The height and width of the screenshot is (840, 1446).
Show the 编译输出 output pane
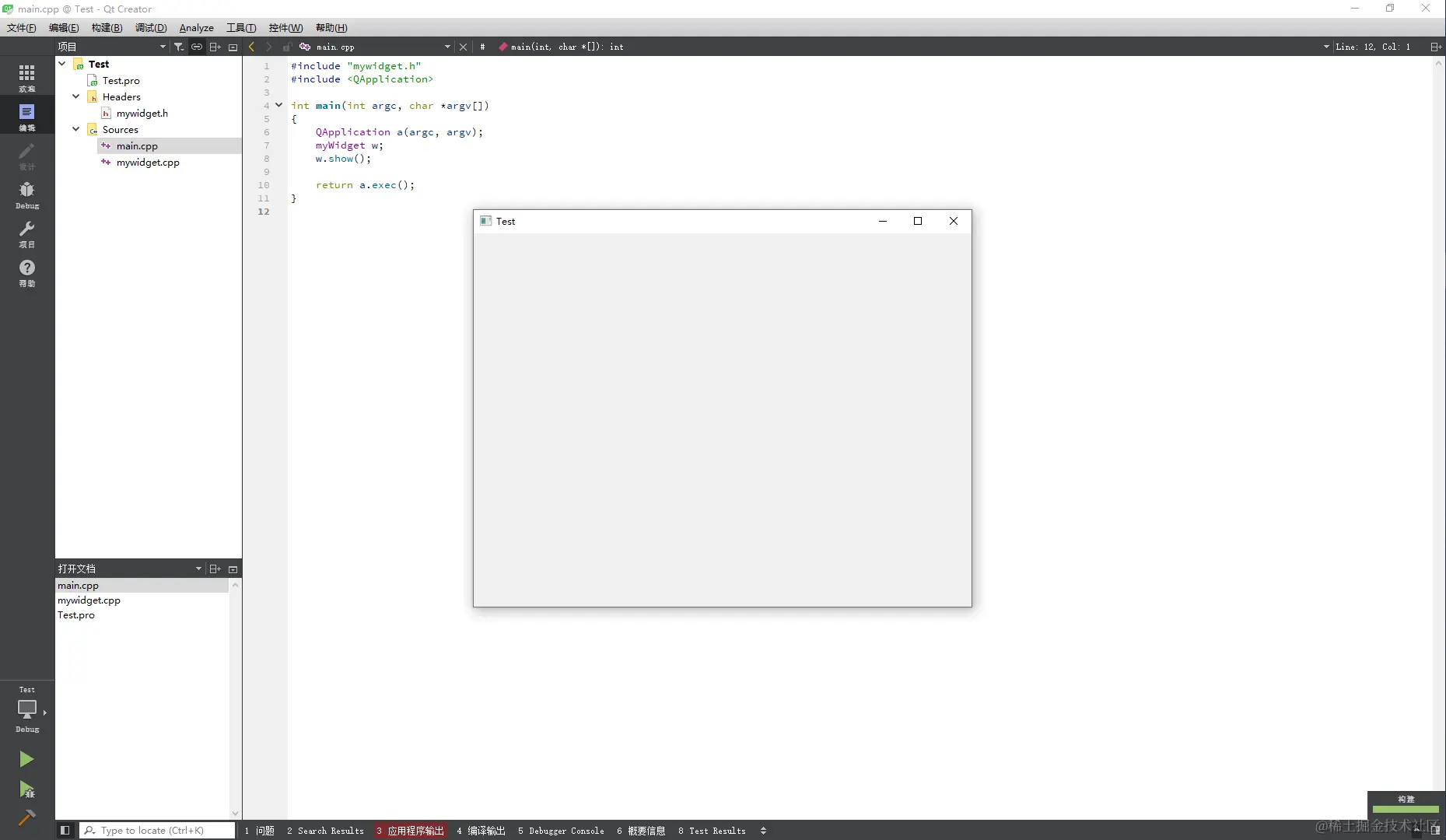click(481, 831)
